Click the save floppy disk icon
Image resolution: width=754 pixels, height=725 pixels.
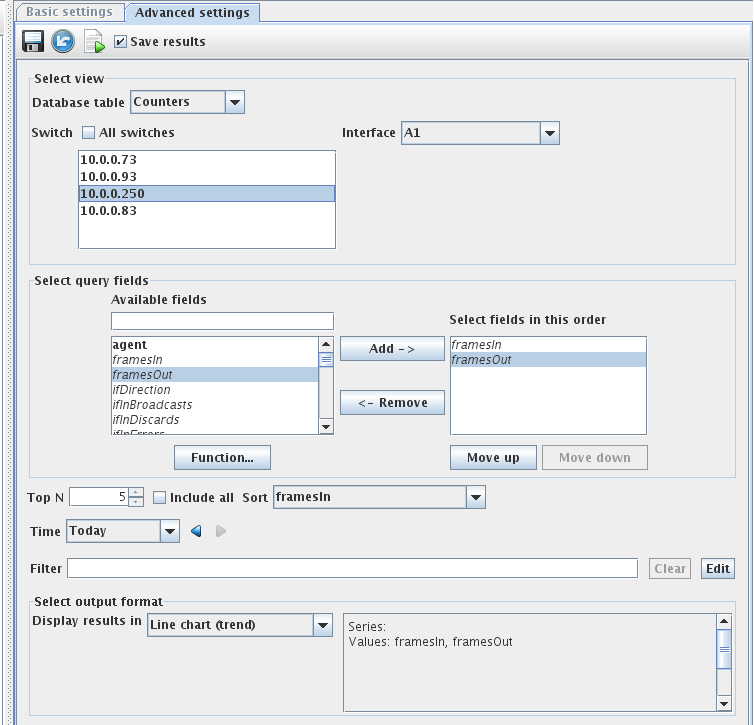click(x=33, y=42)
